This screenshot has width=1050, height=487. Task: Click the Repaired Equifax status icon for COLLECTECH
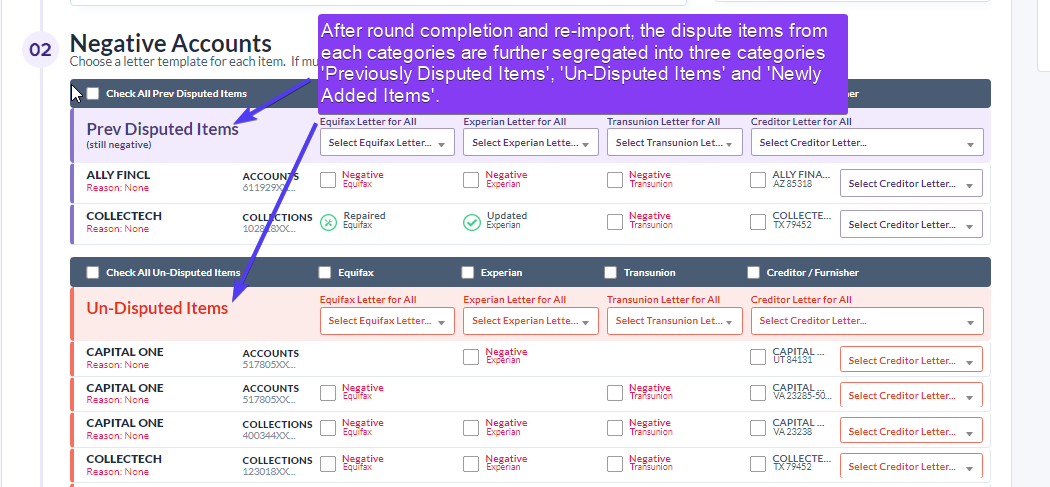[x=328, y=222]
